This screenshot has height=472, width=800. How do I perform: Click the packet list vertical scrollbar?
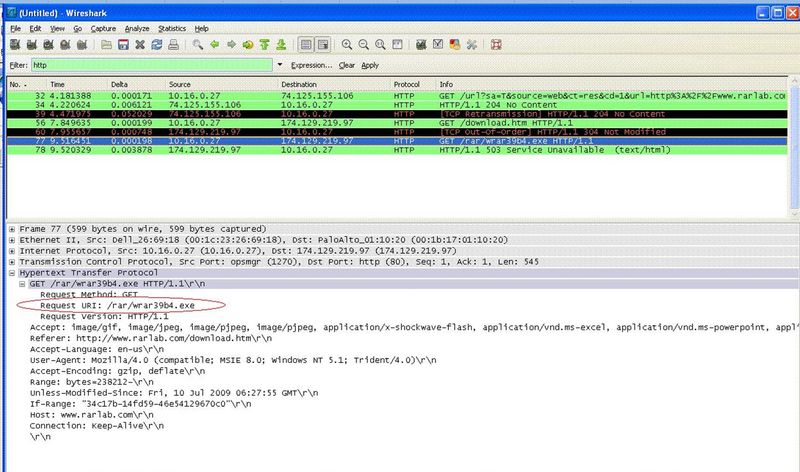[x=794, y=148]
